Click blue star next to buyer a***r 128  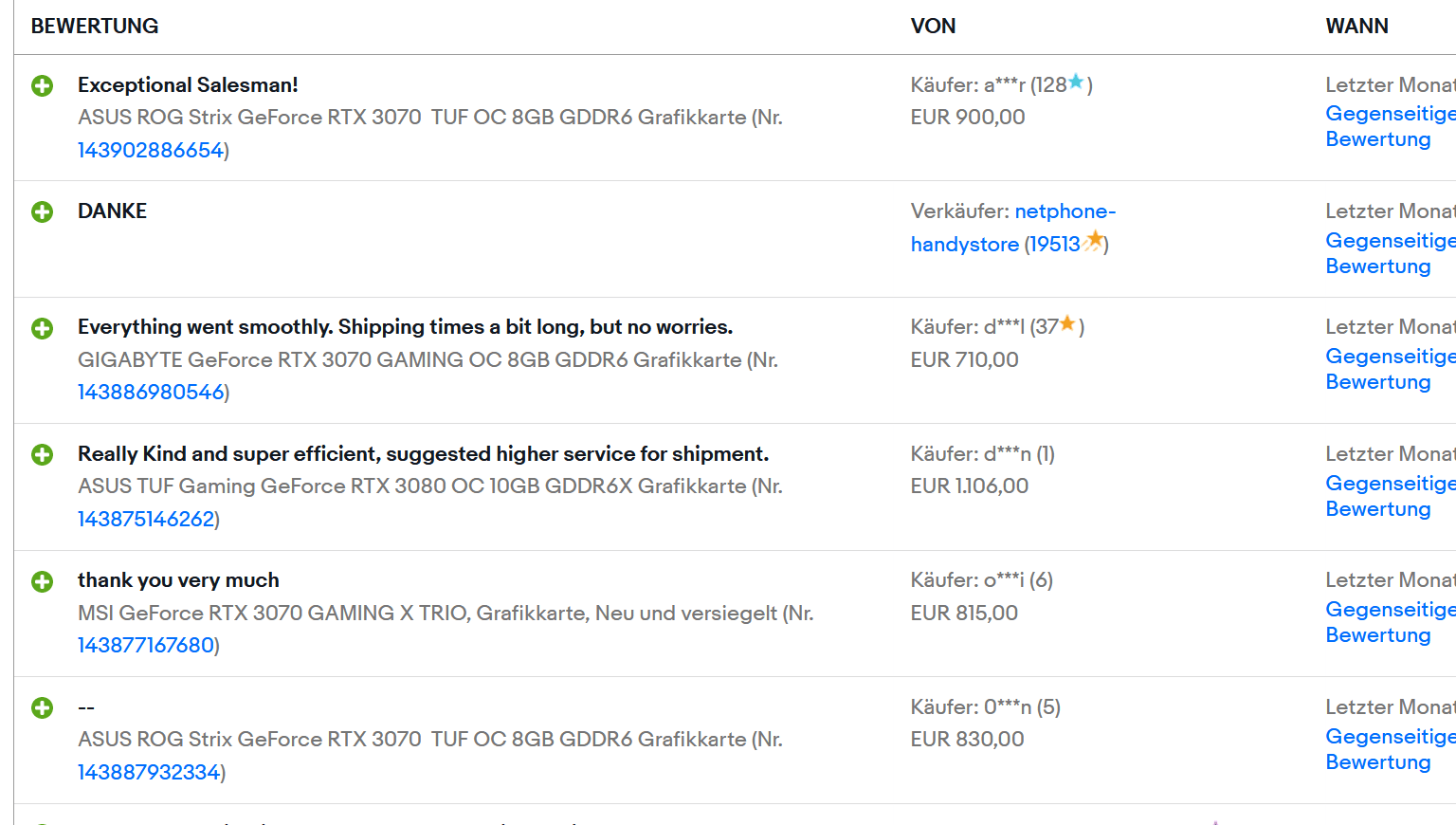click(x=1076, y=82)
